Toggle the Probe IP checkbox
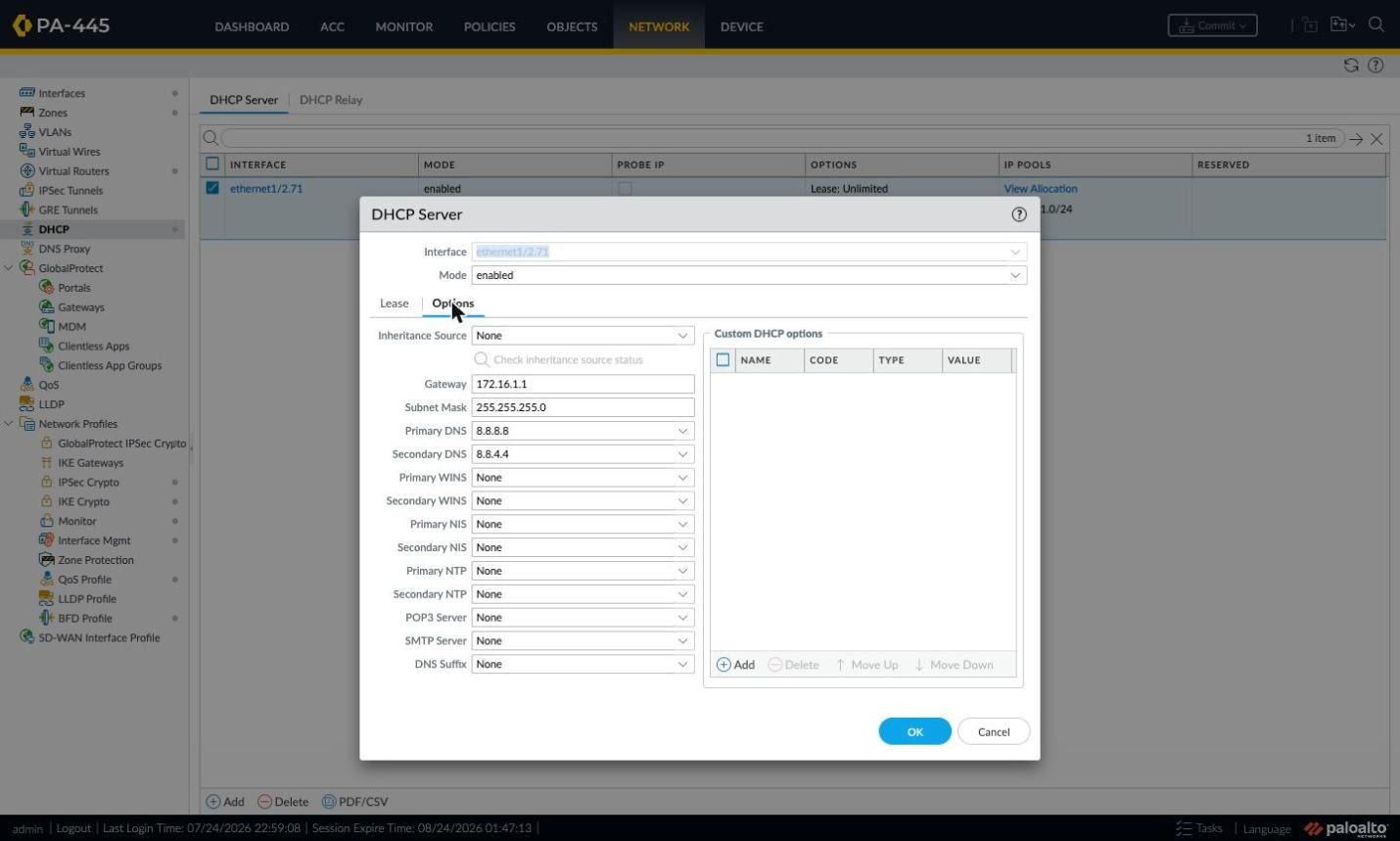This screenshot has width=1400, height=841. pos(625,188)
